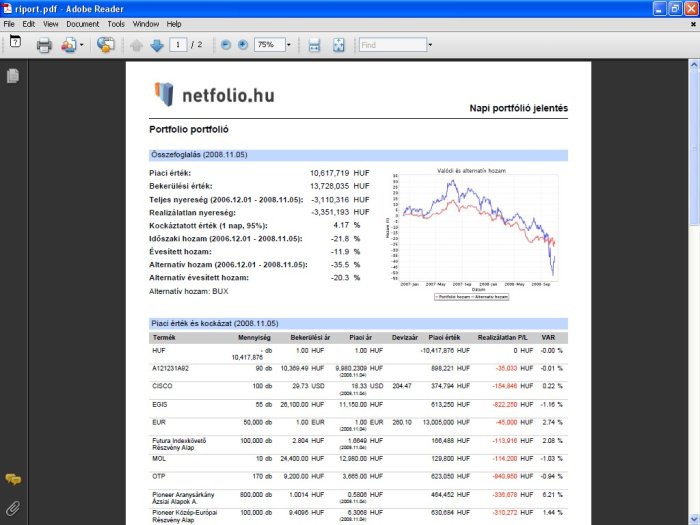Click the Zoom In plus button
700x525 pixels.
(x=242, y=45)
